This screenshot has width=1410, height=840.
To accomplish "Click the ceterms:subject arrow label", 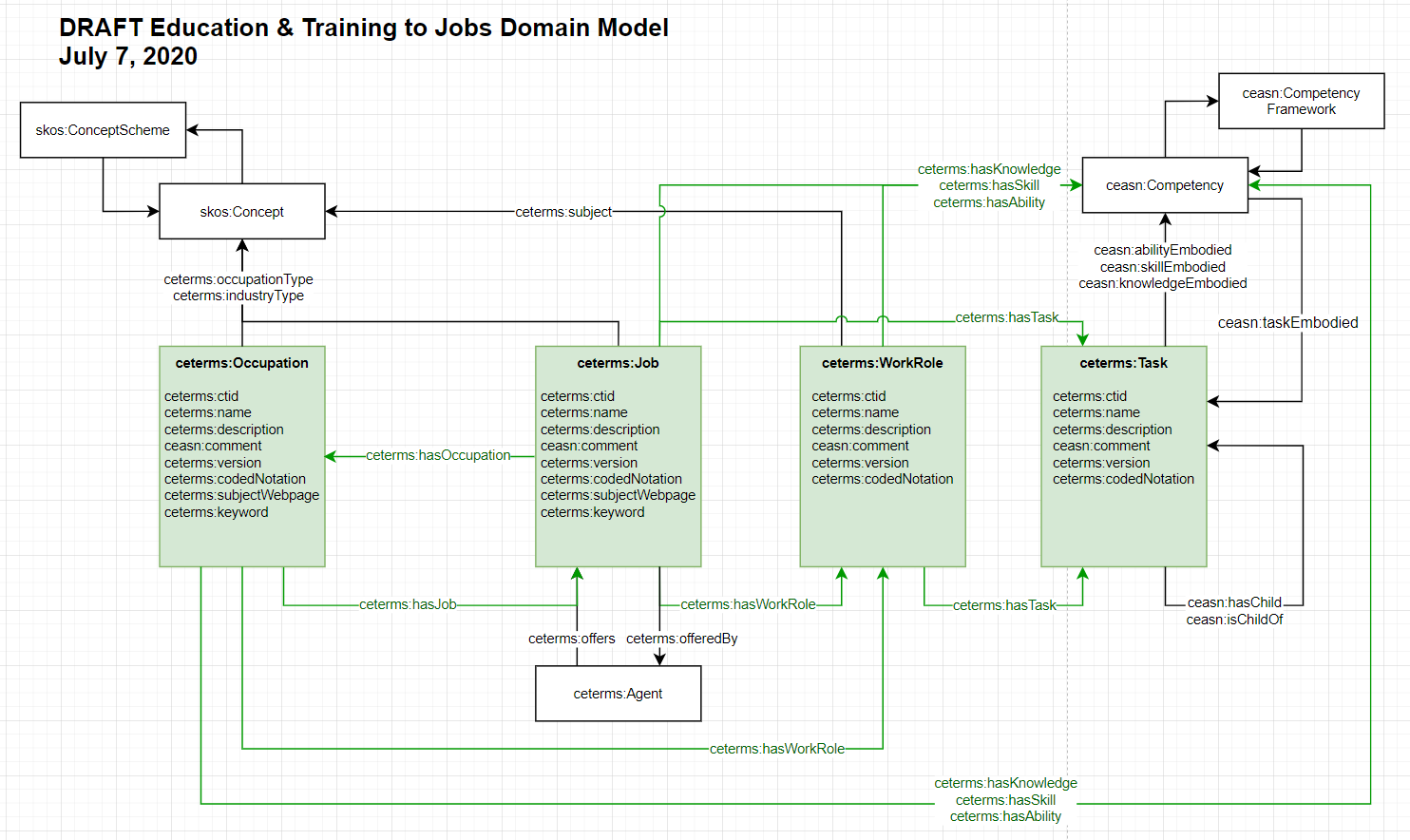I will pos(562,212).
